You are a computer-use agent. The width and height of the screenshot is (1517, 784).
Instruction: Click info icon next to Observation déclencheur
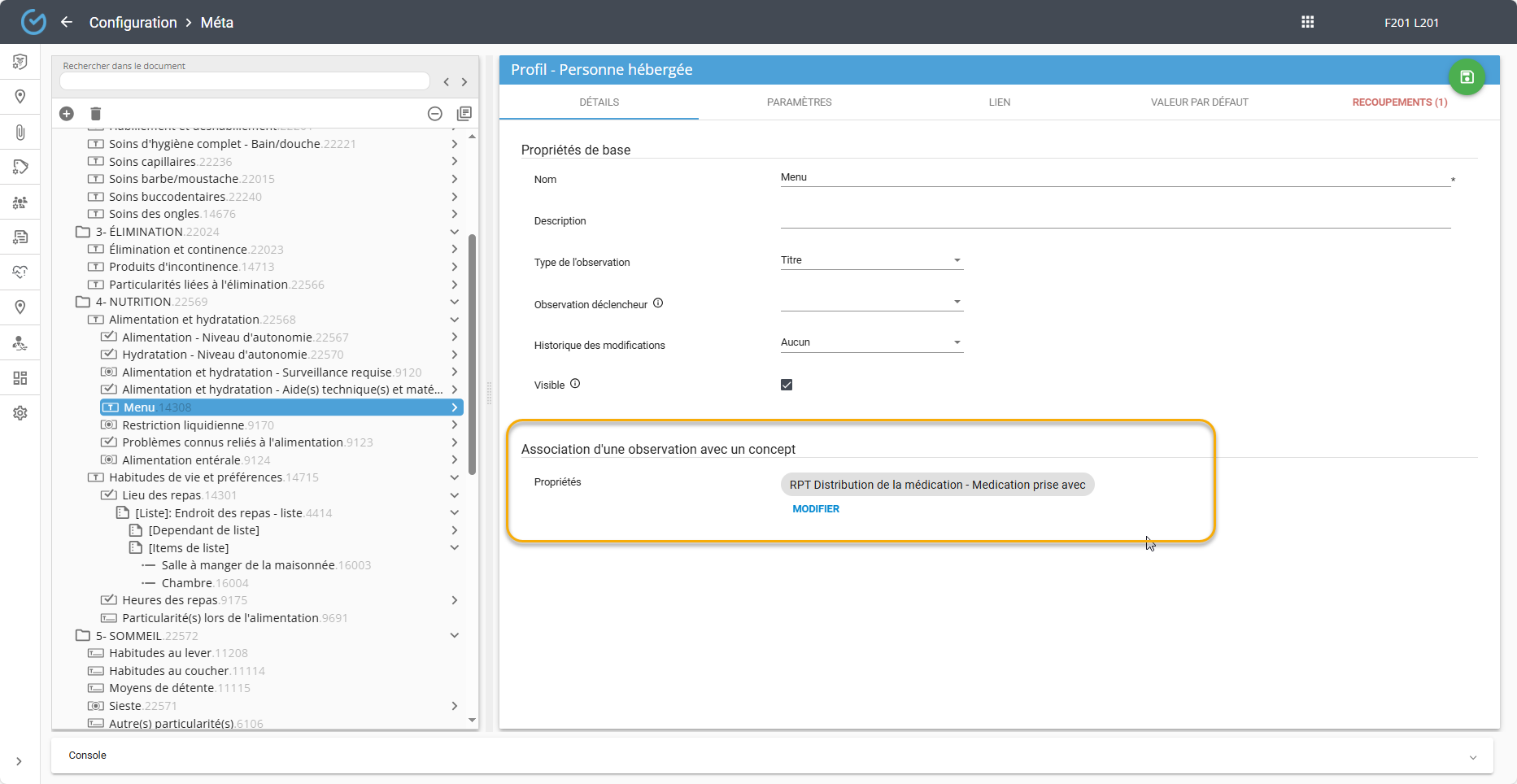(x=658, y=303)
